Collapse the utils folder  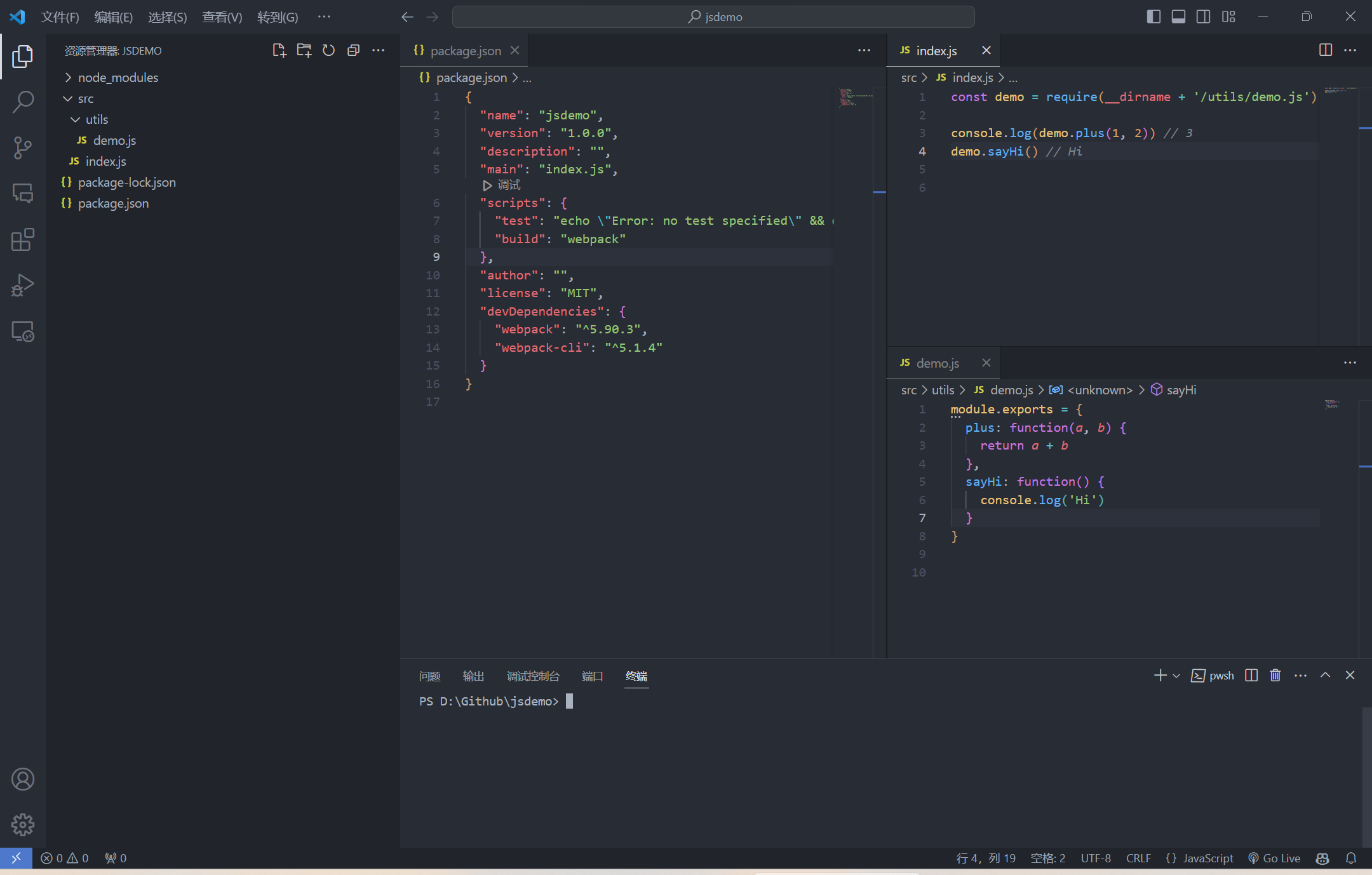tap(97, 119)
